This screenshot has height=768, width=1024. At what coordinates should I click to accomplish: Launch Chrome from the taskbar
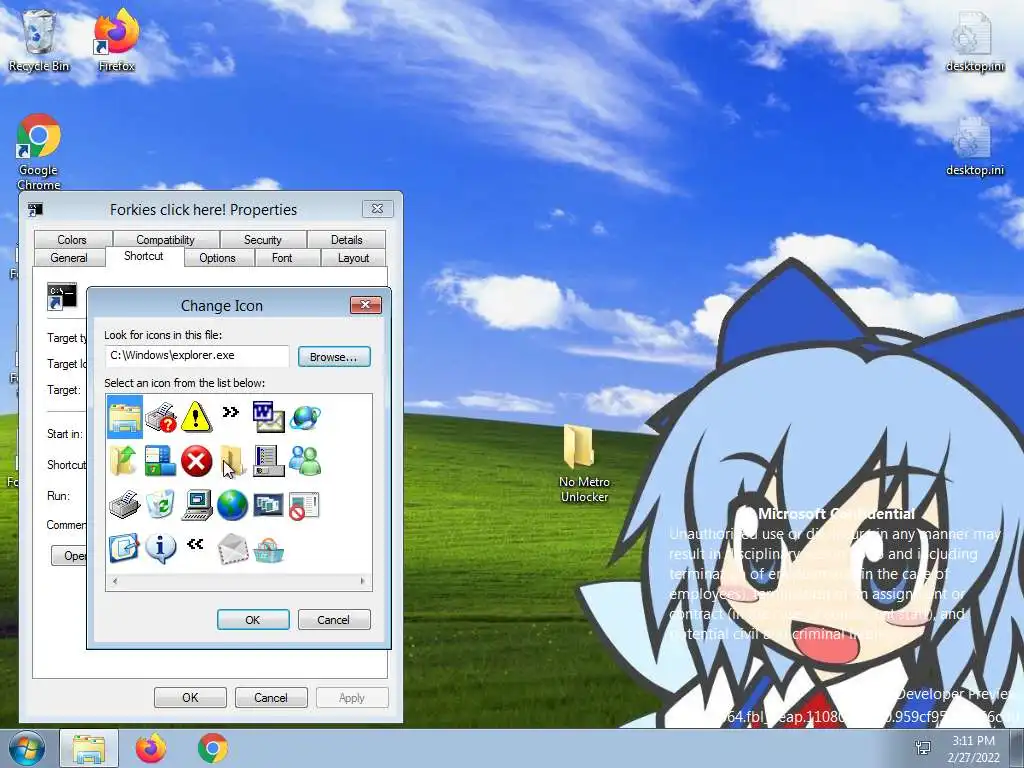(x=213, y=748)
